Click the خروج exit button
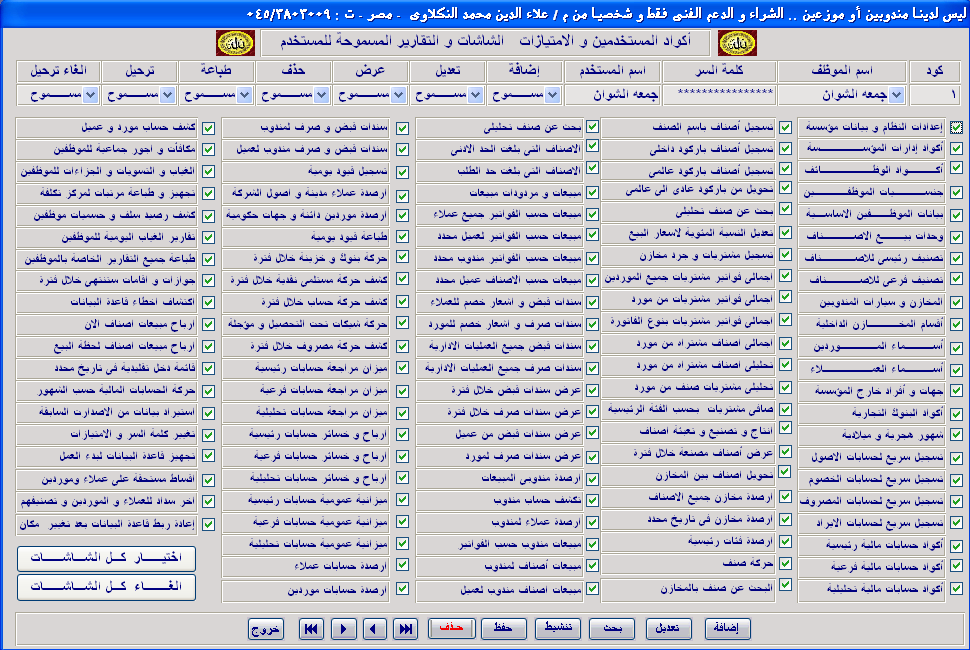The image size is (970, 650). click(x=266, y=628)
